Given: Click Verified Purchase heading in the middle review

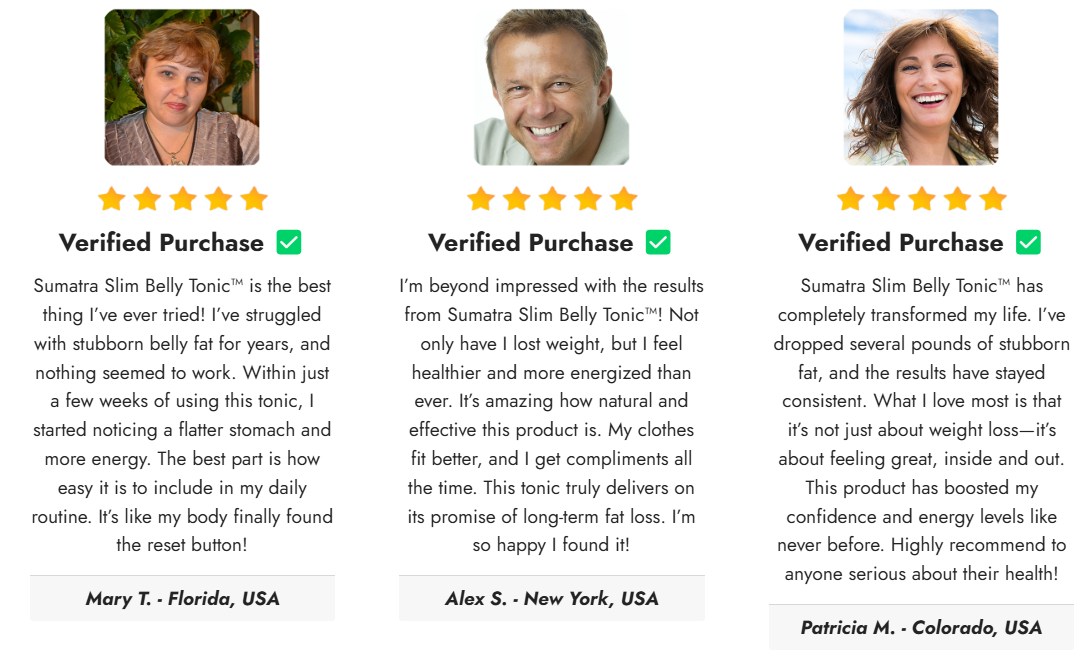Looking at the screenshot, I should [x=531, y=242].
